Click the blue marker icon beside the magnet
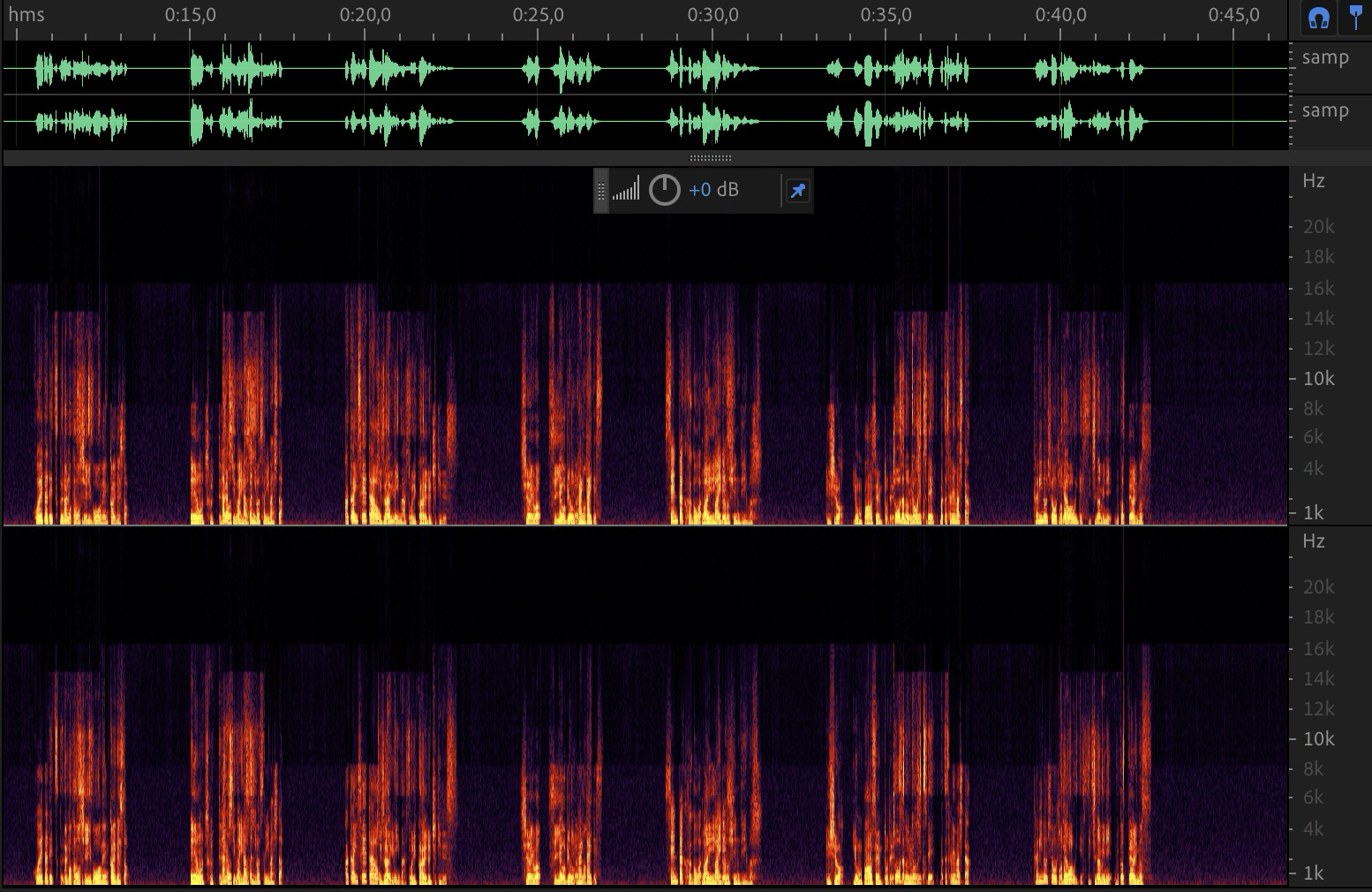 coord(1355,19)
